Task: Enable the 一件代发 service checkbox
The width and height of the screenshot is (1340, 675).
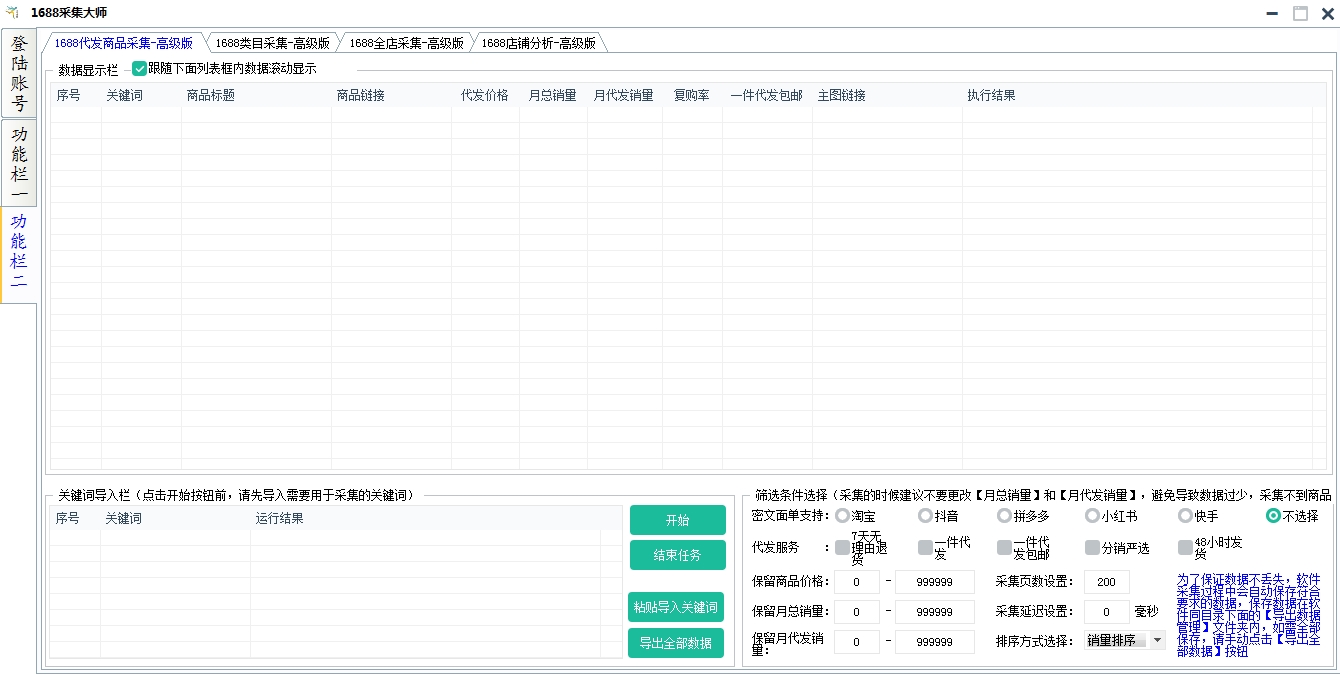Action: tap(925, 547)
